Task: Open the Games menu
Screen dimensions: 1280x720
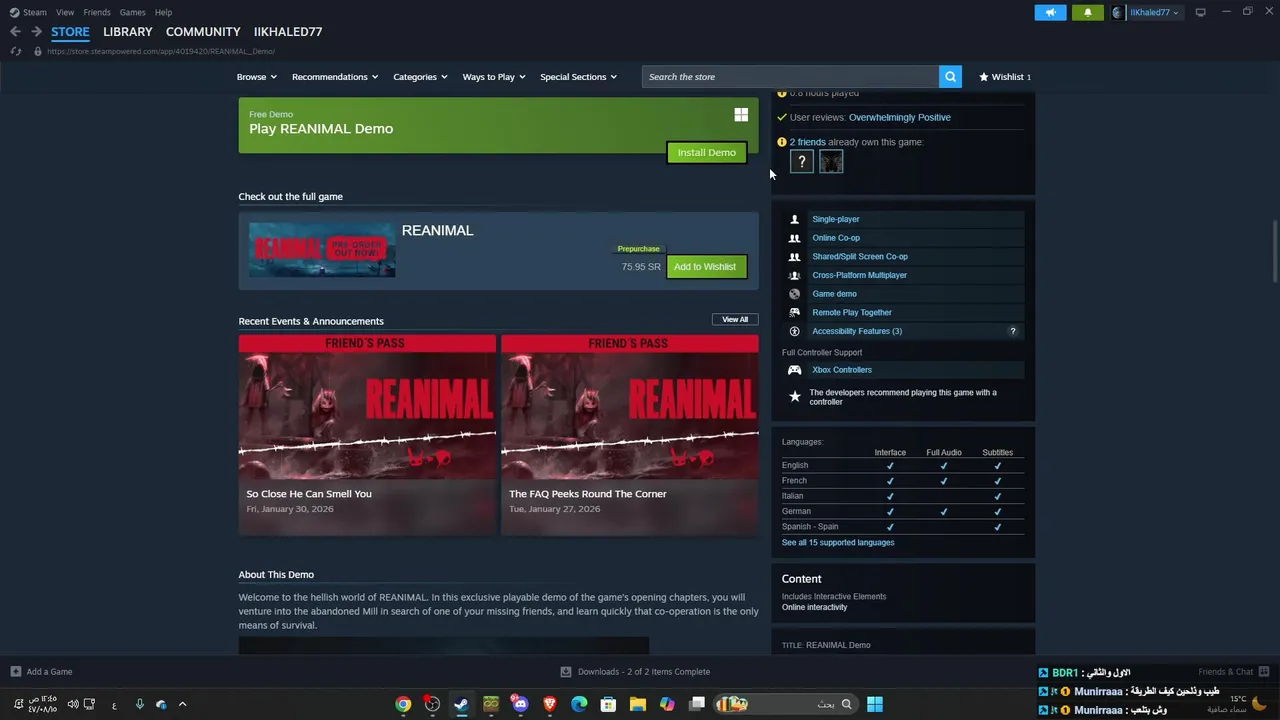Action: pos(132,12)
